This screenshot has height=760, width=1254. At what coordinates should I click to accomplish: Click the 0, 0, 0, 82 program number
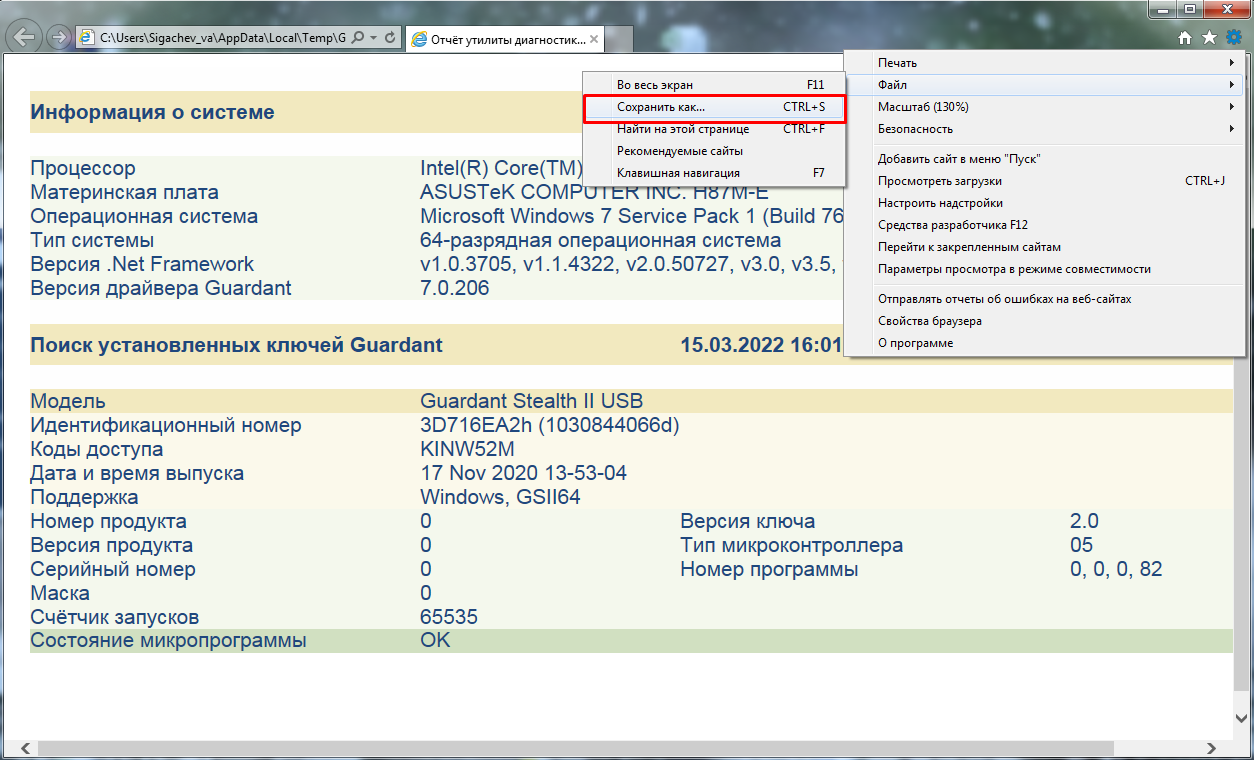point(1116,569)
